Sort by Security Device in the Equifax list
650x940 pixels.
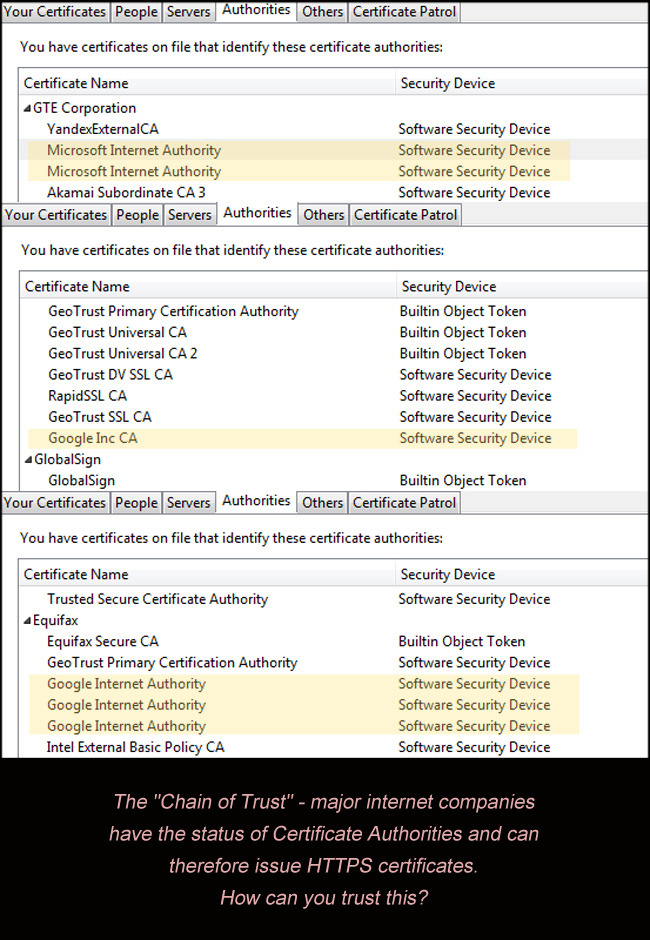[522, 574]
